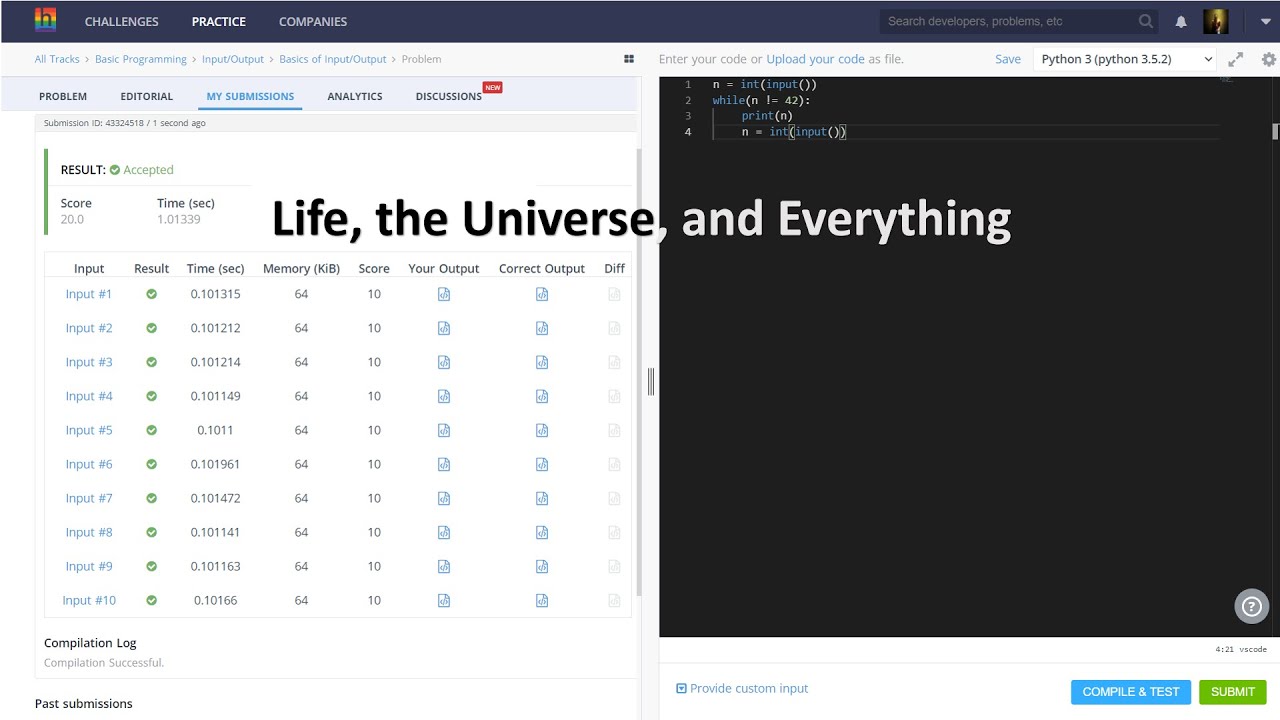Open the language selector Python 3 dropdown

1125,59
